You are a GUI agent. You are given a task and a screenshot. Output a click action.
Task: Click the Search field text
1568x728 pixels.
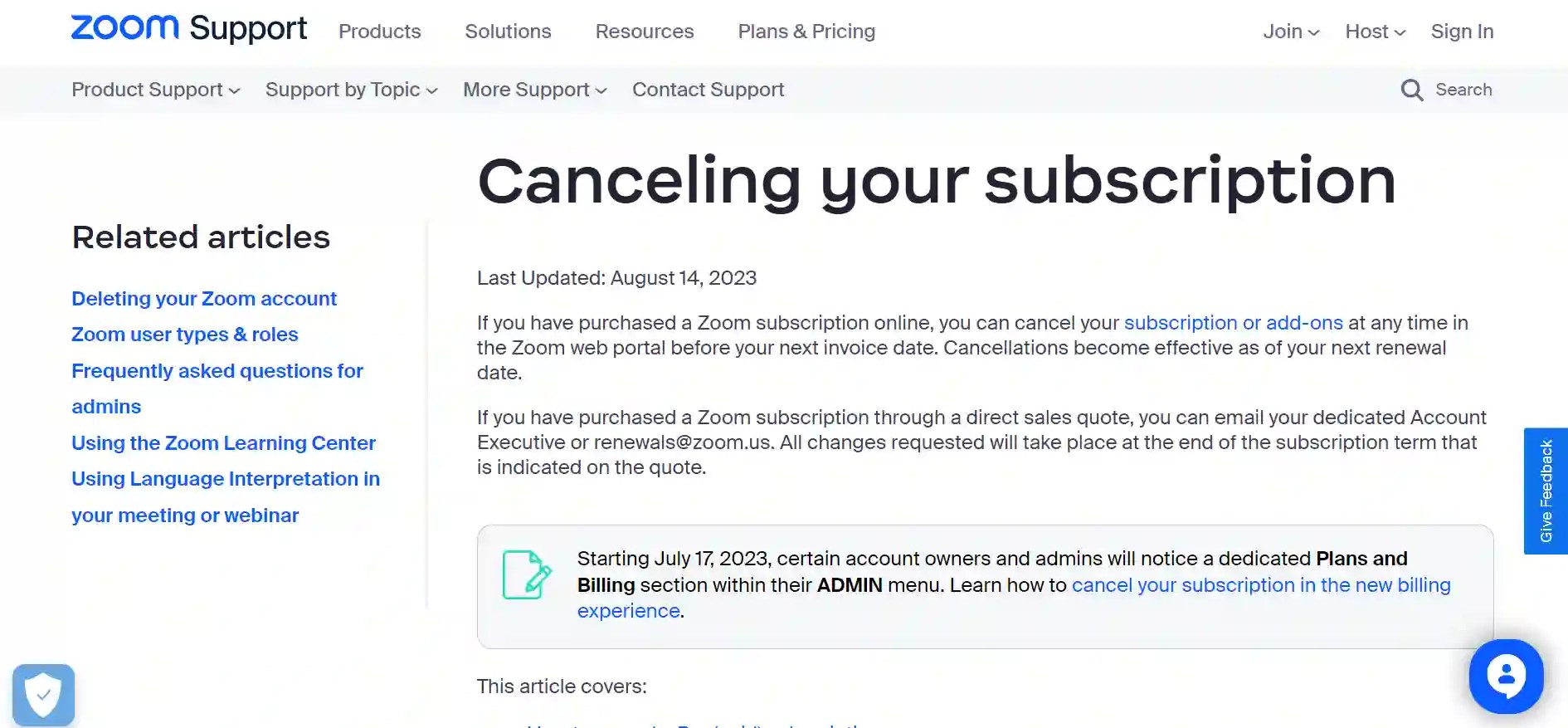[1463, 90]
